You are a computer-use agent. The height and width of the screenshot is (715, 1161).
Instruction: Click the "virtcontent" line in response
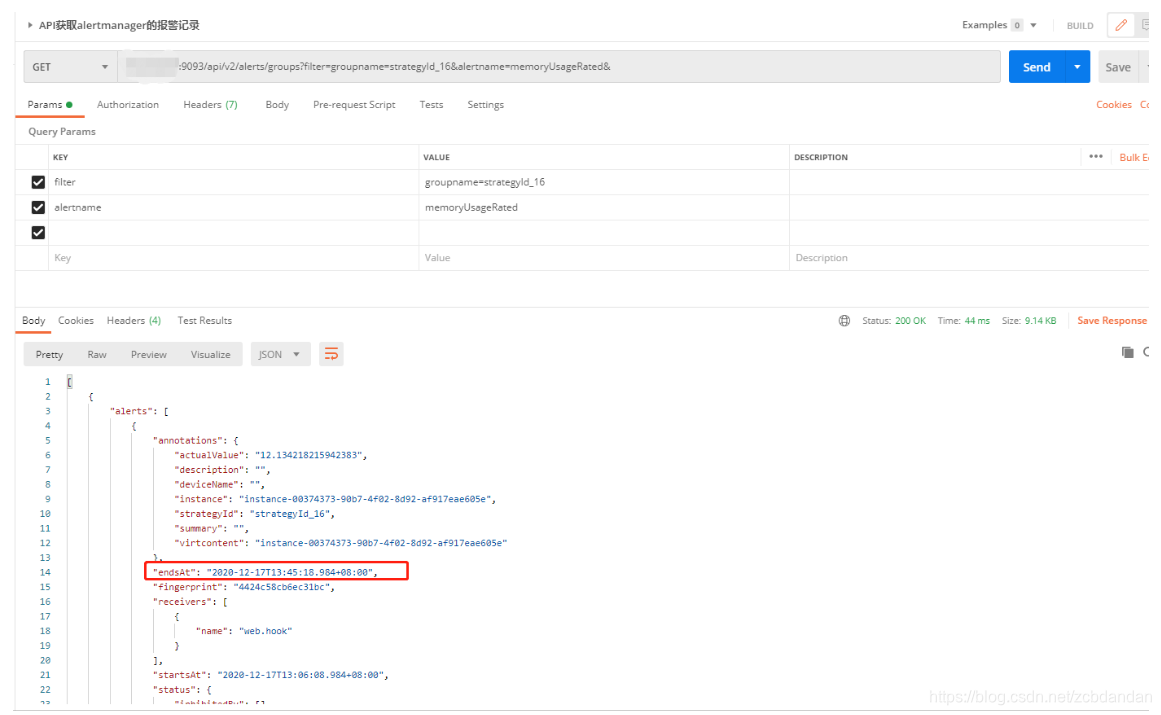coord(341,543)
